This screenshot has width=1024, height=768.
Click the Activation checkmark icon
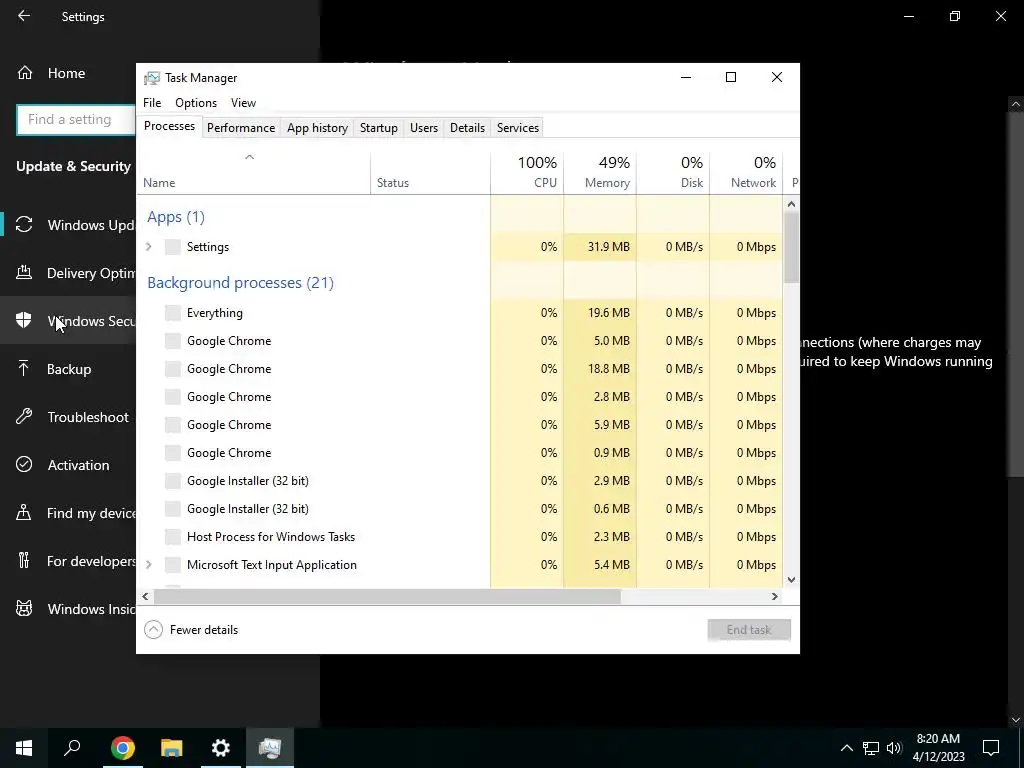[24, 464]
